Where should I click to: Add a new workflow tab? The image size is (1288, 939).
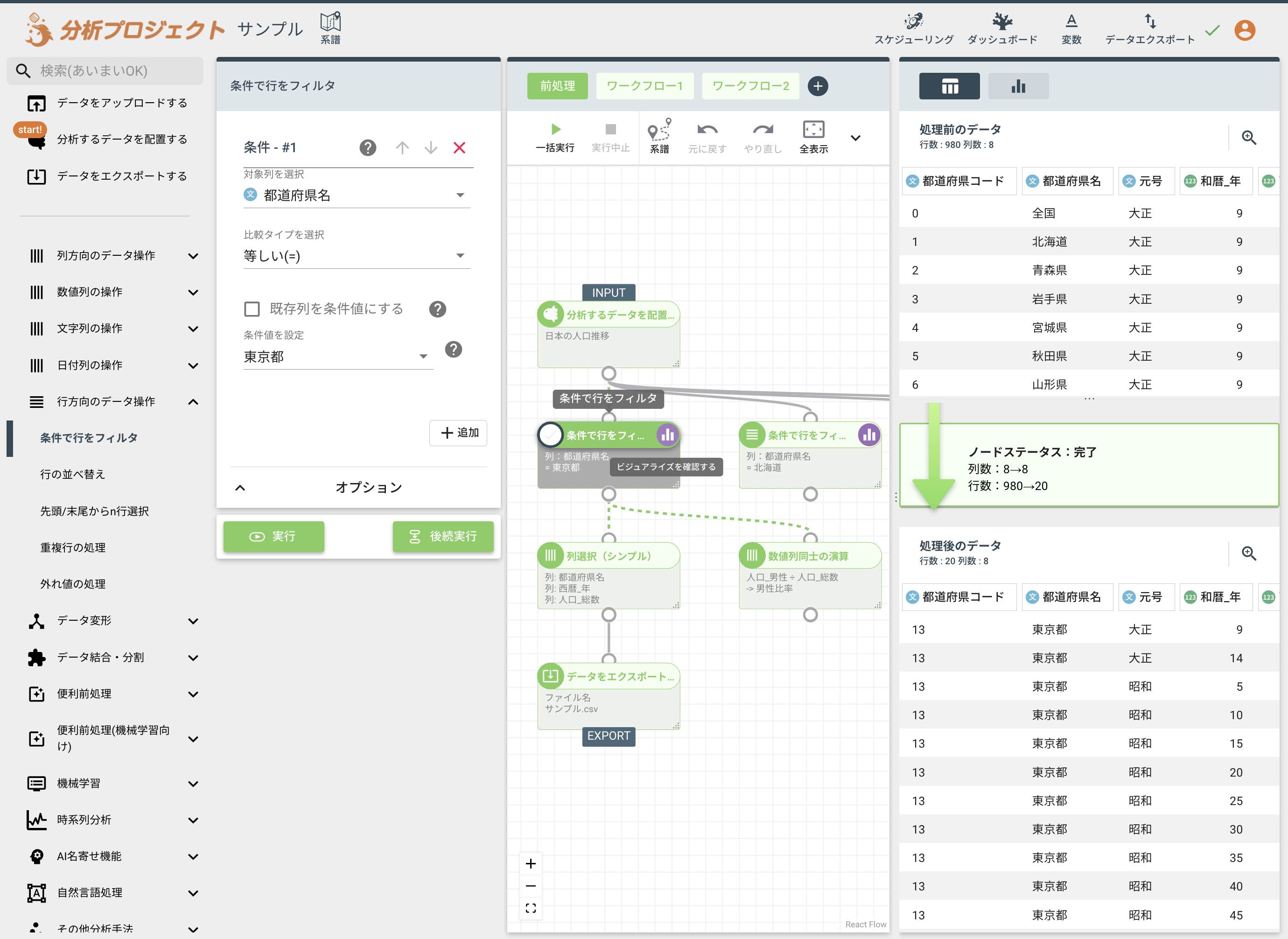click(x=817, y=86)
